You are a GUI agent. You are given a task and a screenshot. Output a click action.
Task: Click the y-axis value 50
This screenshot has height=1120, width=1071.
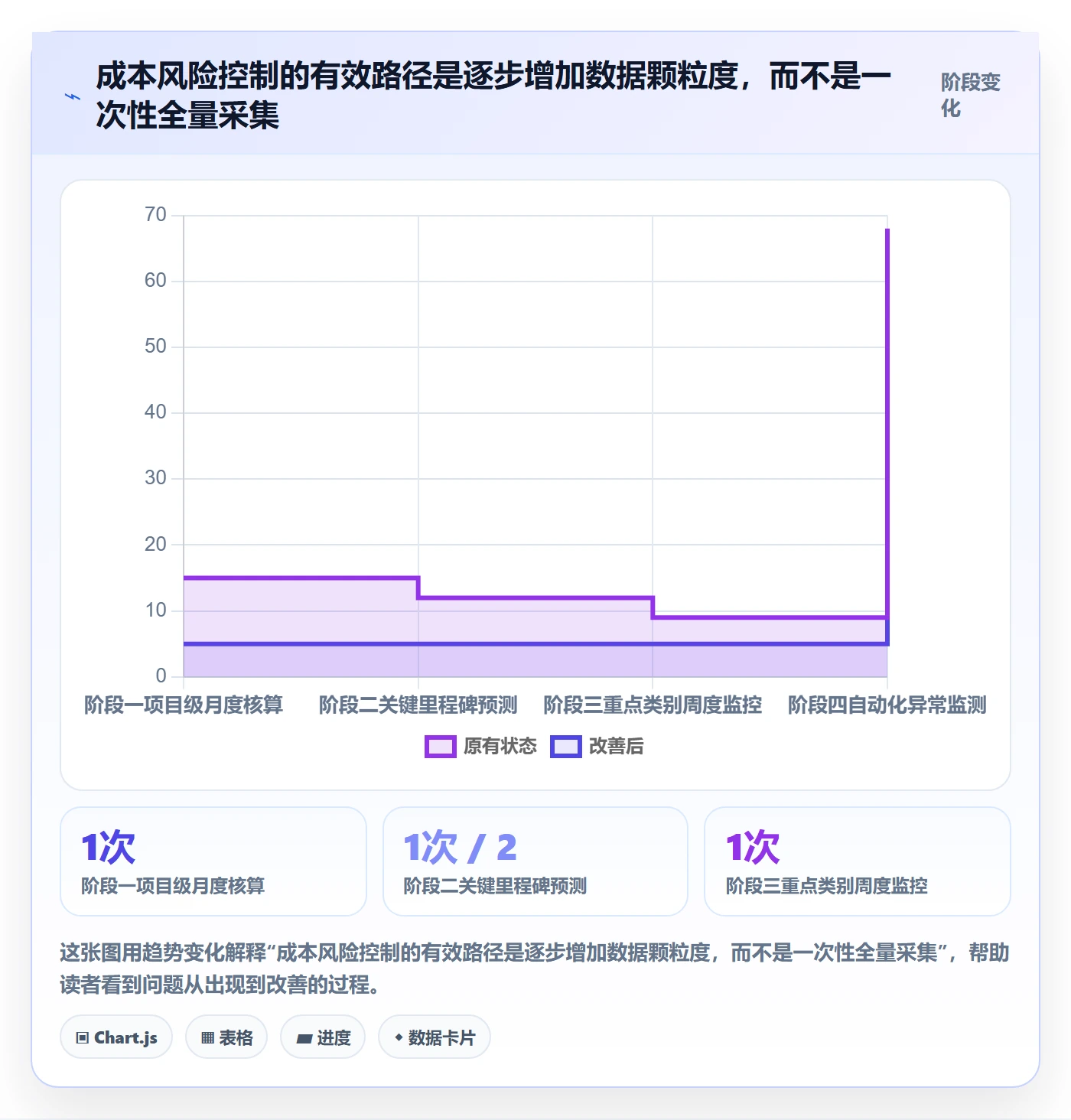pyautogui.click(x=155, y=347)
